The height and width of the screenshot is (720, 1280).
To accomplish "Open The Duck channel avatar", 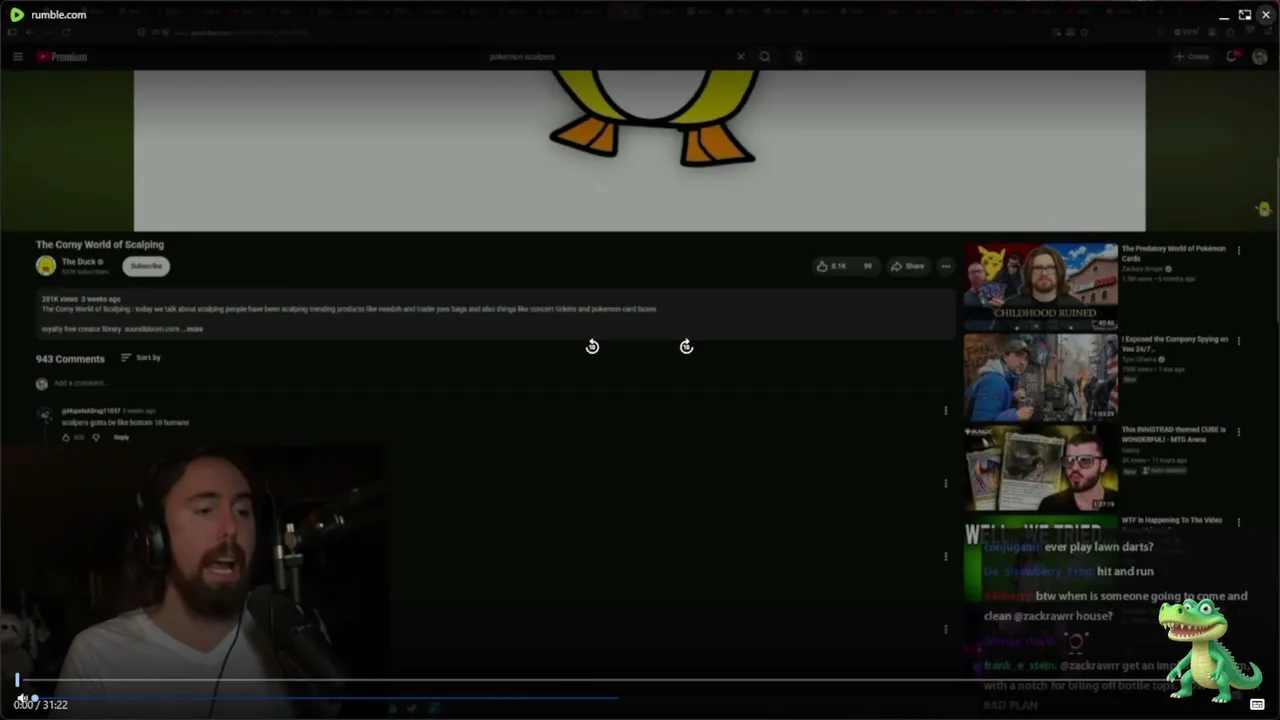I will click(46, 266).
